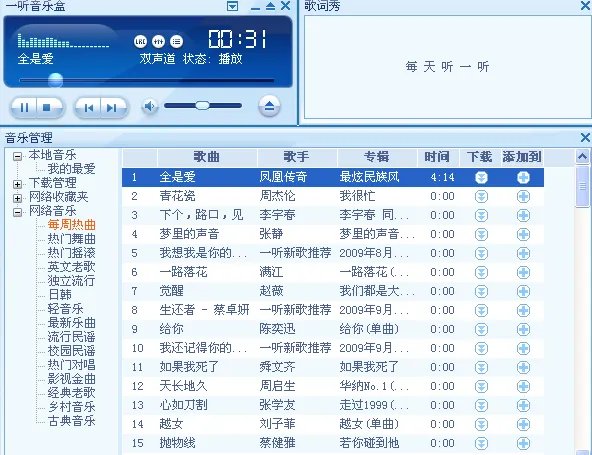Toggle the LRC lyrics button
592x455 pixels.
[x=140, y=41]
